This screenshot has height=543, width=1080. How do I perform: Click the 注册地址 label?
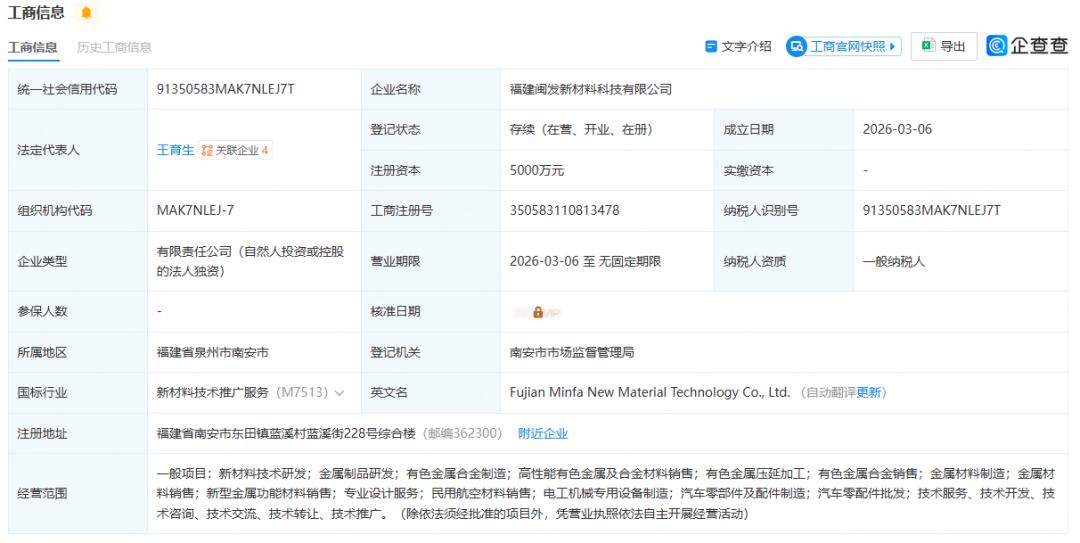pyautogui.click(x=42, y=433)
